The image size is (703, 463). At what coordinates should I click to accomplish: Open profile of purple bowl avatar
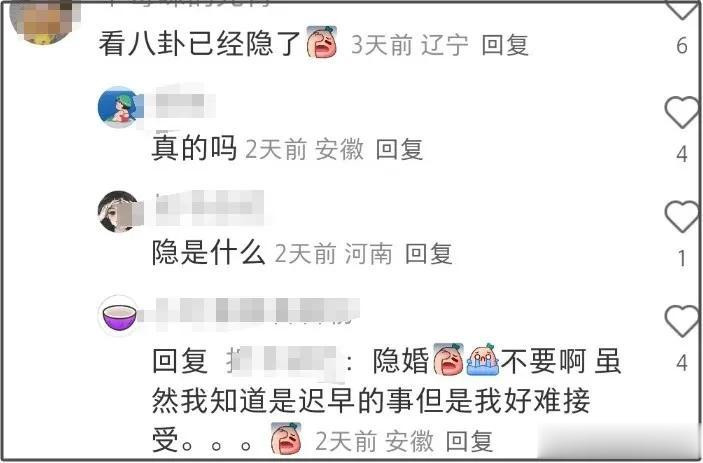tap(118, 316)
